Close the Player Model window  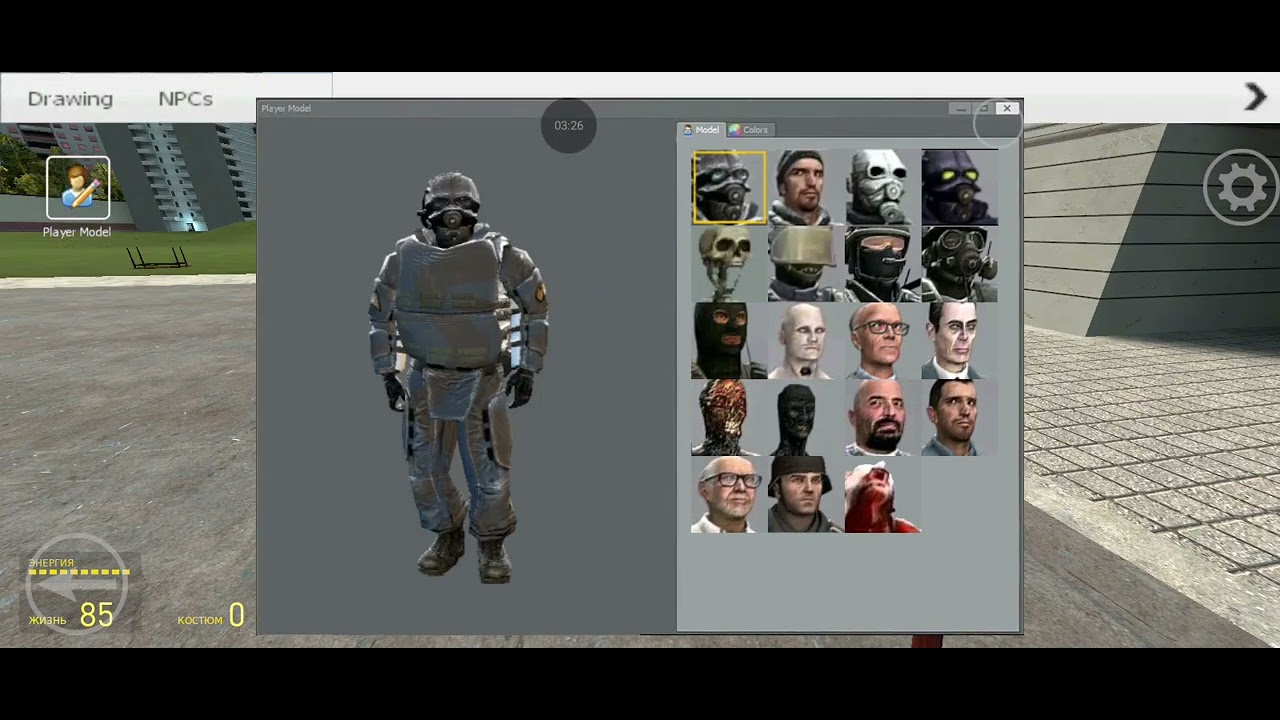(1007, 108)
